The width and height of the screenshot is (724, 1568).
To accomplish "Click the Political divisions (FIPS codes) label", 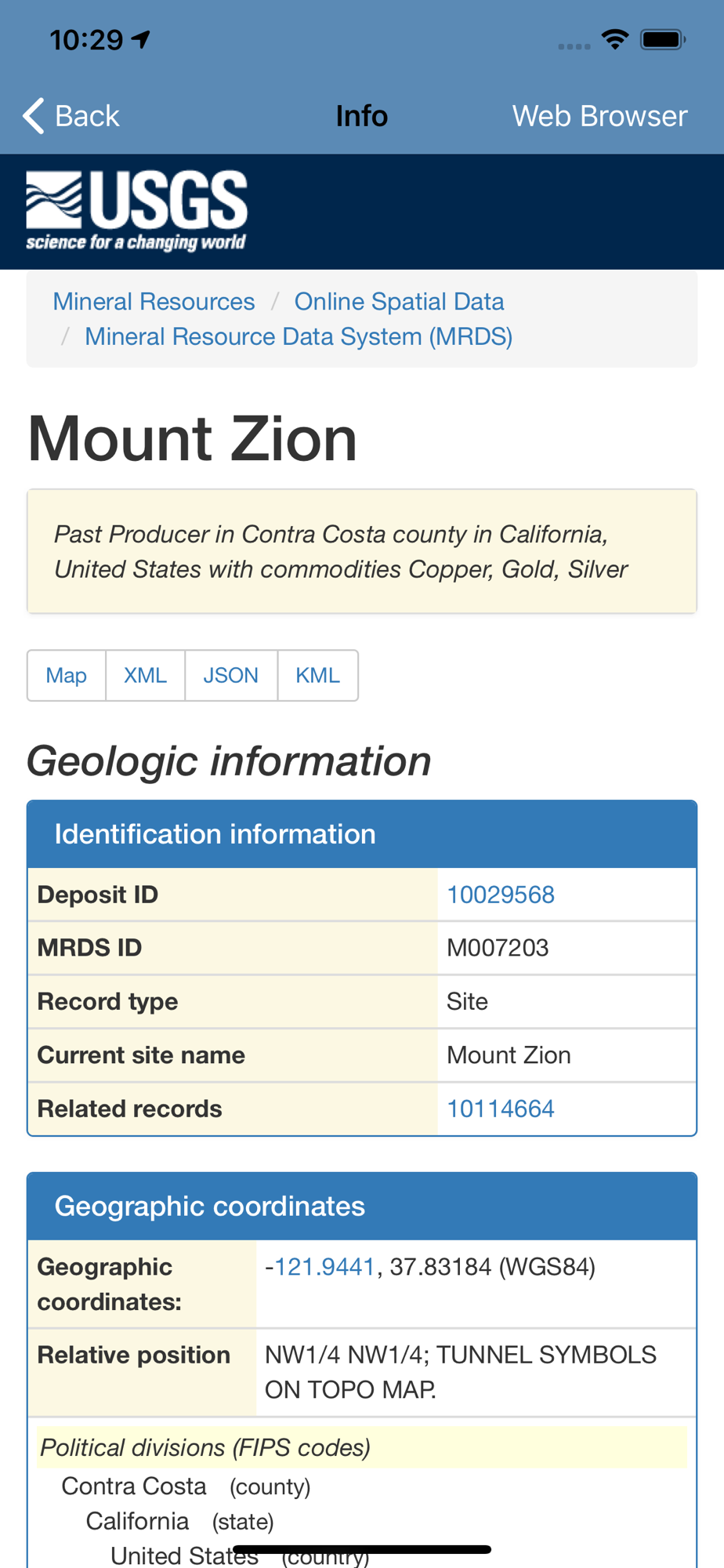I will 205,1447.
